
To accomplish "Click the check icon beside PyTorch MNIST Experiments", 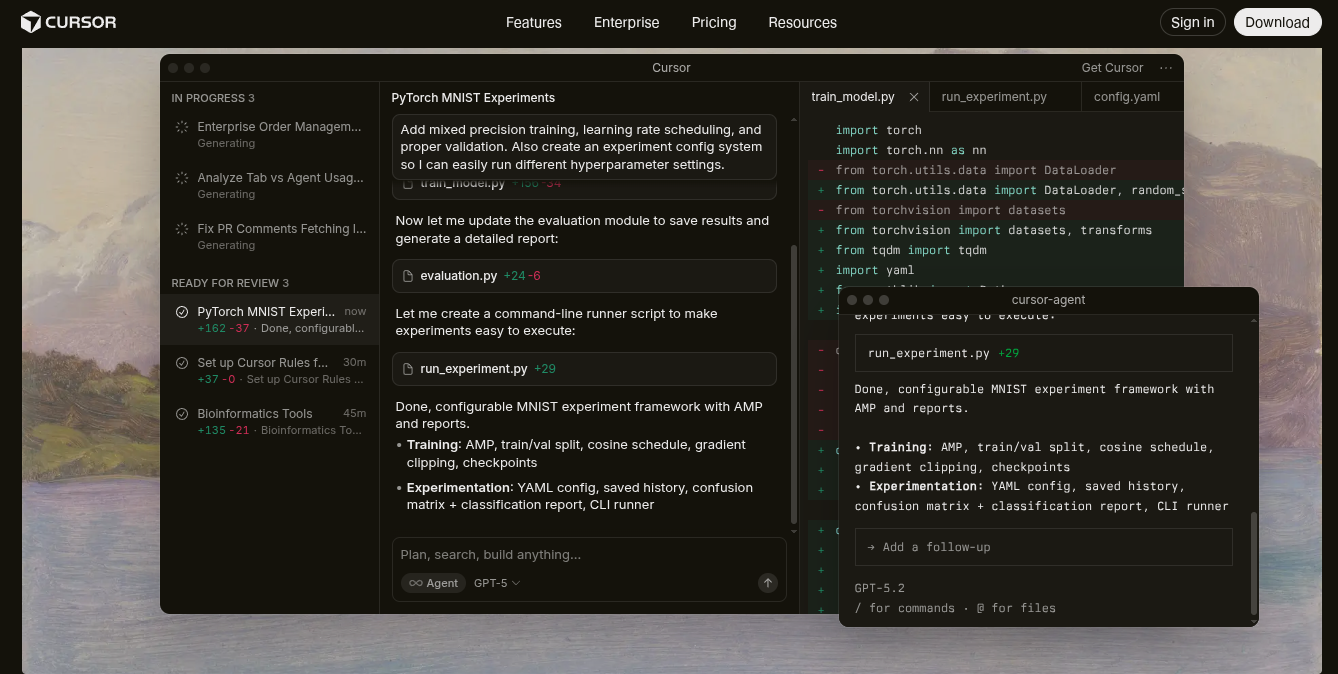I will click(182, 312).
